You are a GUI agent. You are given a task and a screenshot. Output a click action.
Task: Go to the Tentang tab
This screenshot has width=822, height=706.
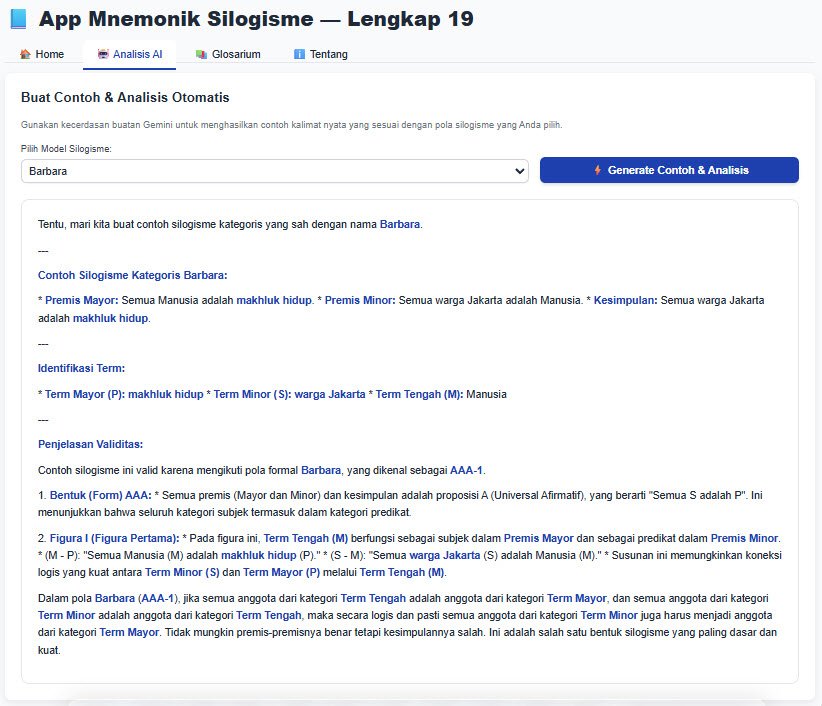321,54
